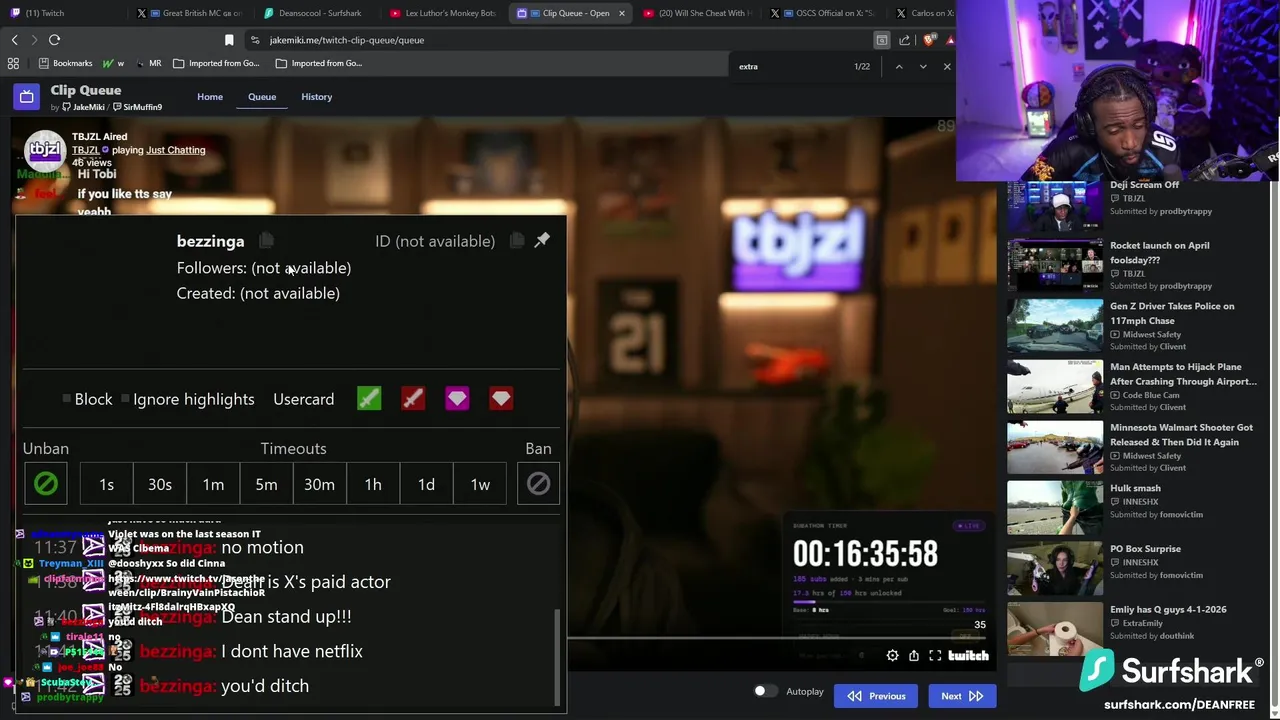1280x720 pixels.
Task: Click the address bar URL field
Action: click(x=560, y=40)
